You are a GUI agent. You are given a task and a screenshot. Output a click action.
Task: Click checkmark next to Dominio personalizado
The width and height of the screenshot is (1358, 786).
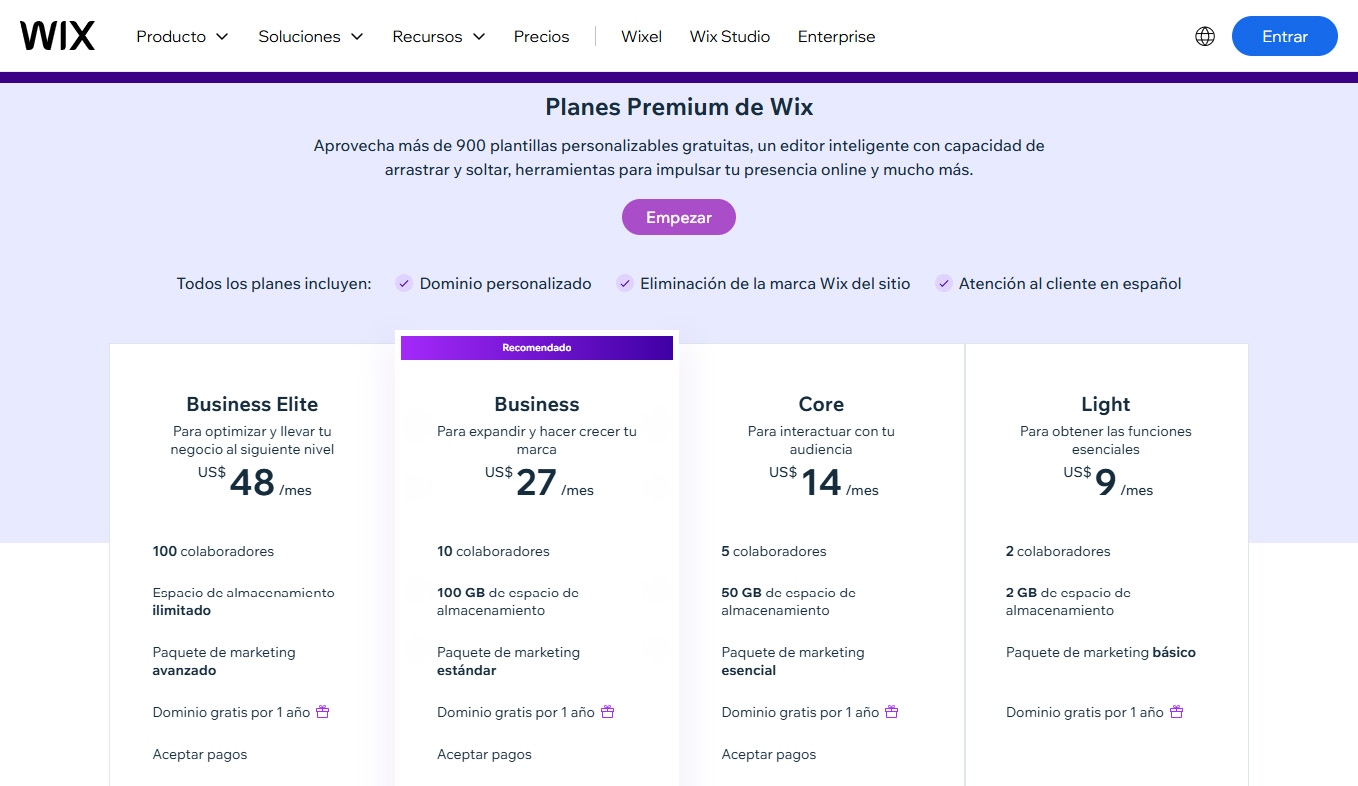(x=404, y=283)
